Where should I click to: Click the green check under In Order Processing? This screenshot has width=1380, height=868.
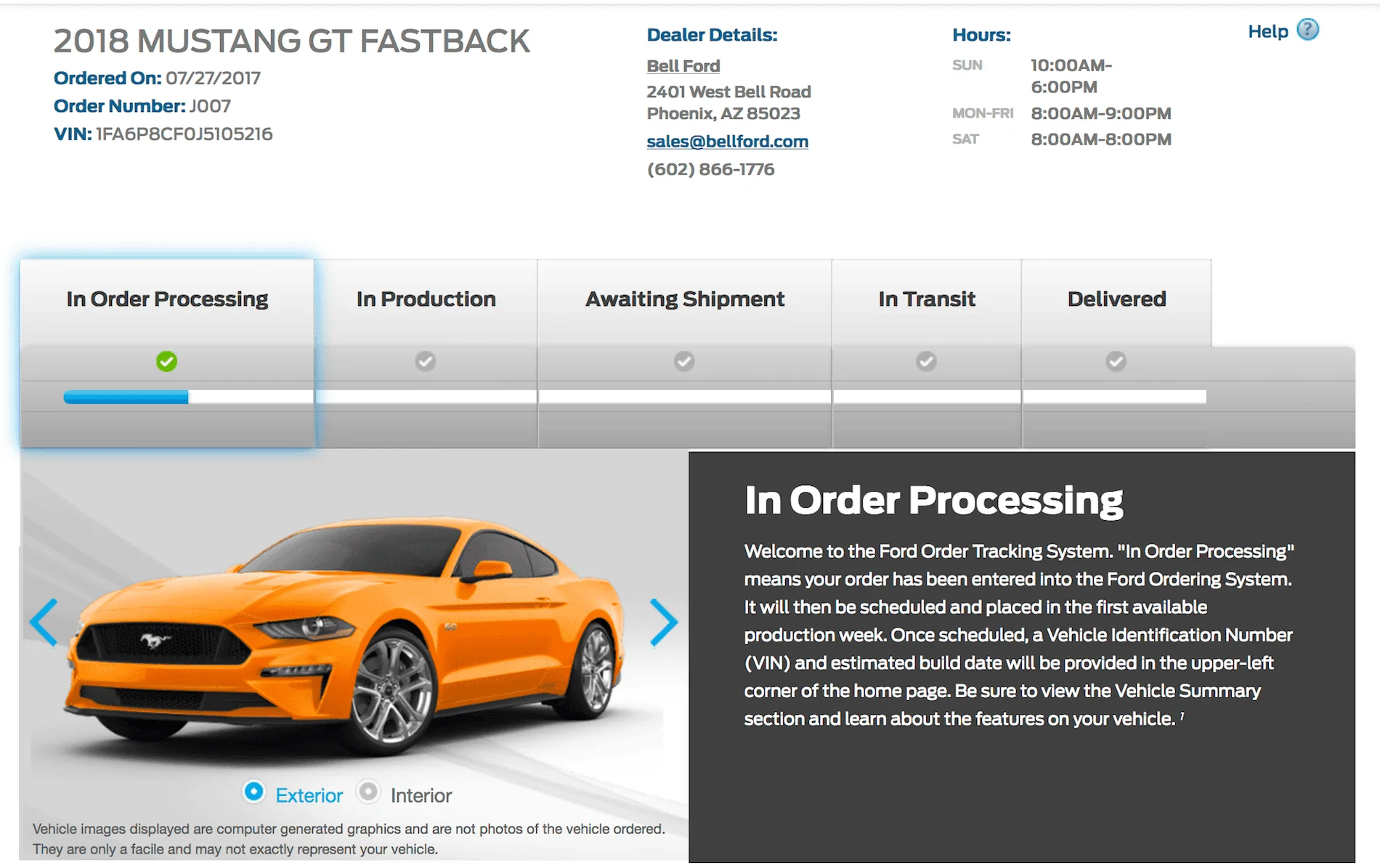pyautogui.click(x=166, y=361)
